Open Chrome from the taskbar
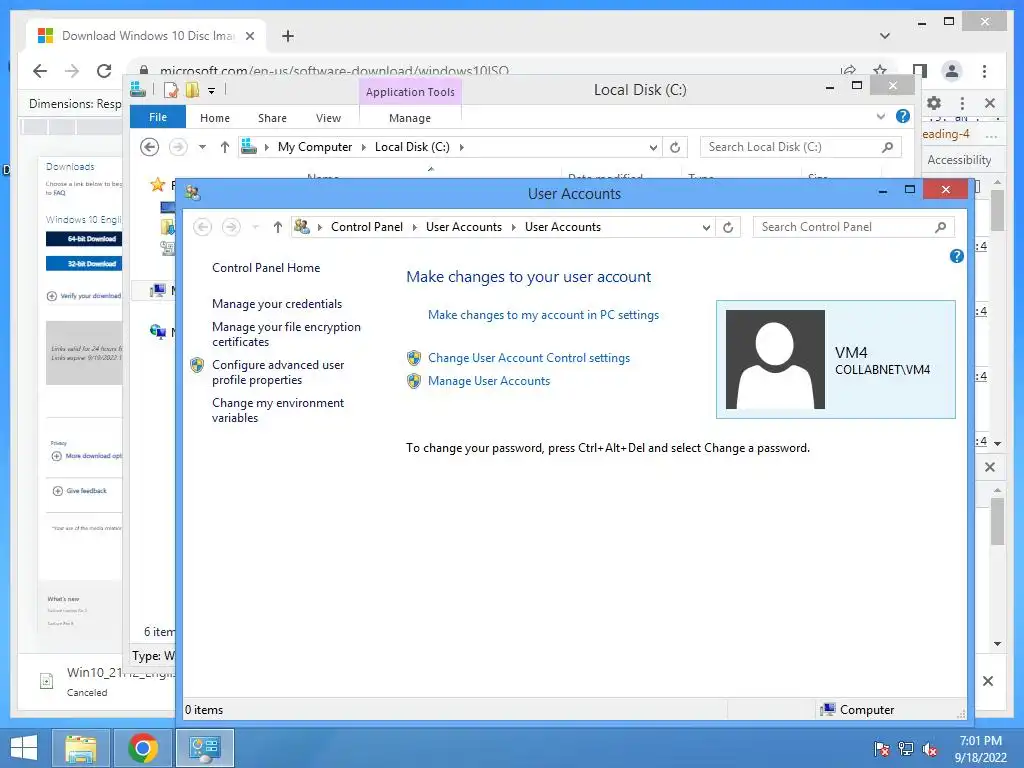1024x768 pixels. click(143, 748)
